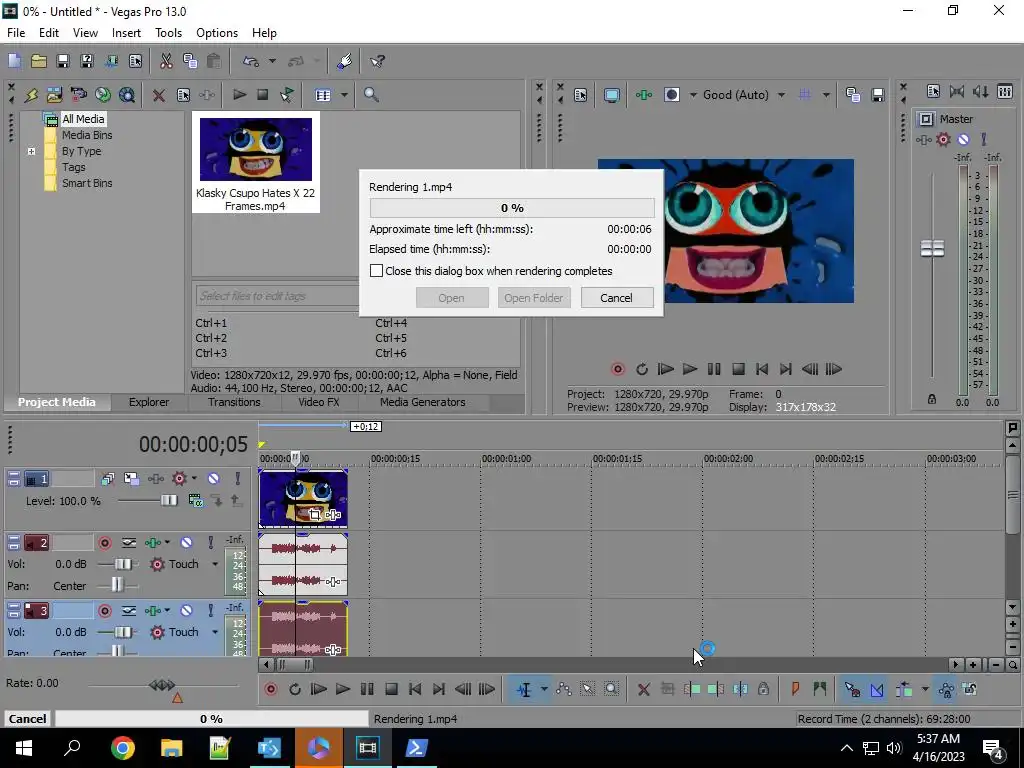The width and height of the screenshot is (1024, 768).
Task: Click the Play button under the video preview
Action: [690, 369]
